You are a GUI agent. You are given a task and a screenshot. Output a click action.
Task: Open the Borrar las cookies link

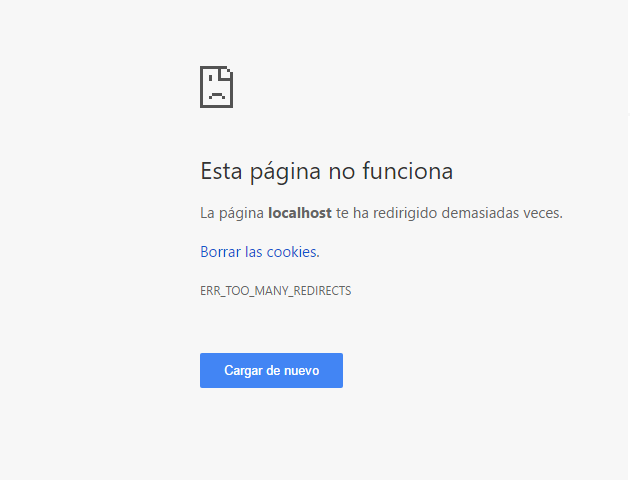pyautogui.click(x=259, y=252)
